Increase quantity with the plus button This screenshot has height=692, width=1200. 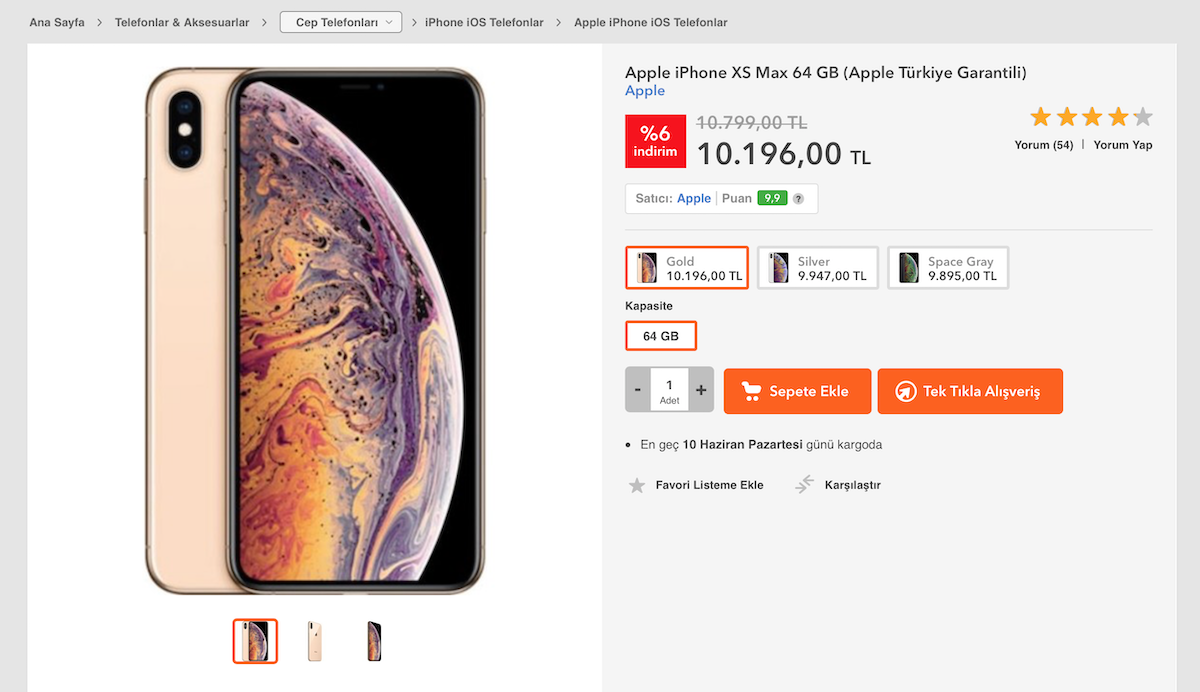coord(701,390)
